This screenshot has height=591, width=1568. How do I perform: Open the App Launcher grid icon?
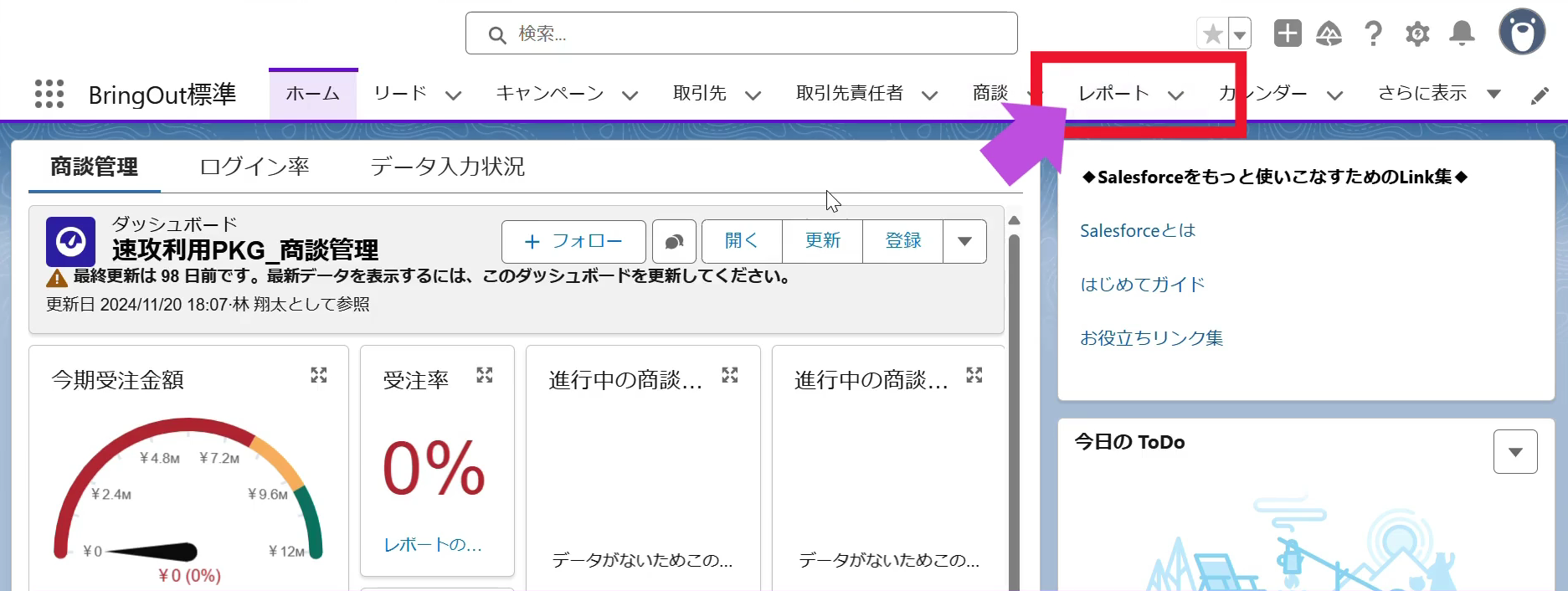[x=49, y=94]
